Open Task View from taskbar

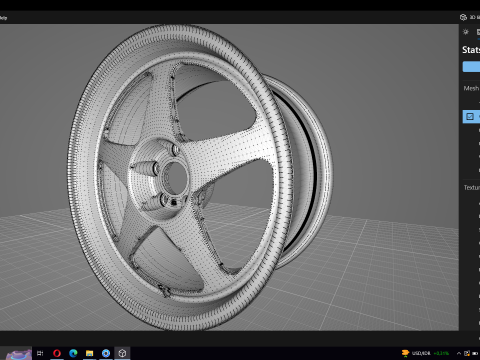(40, 353)
